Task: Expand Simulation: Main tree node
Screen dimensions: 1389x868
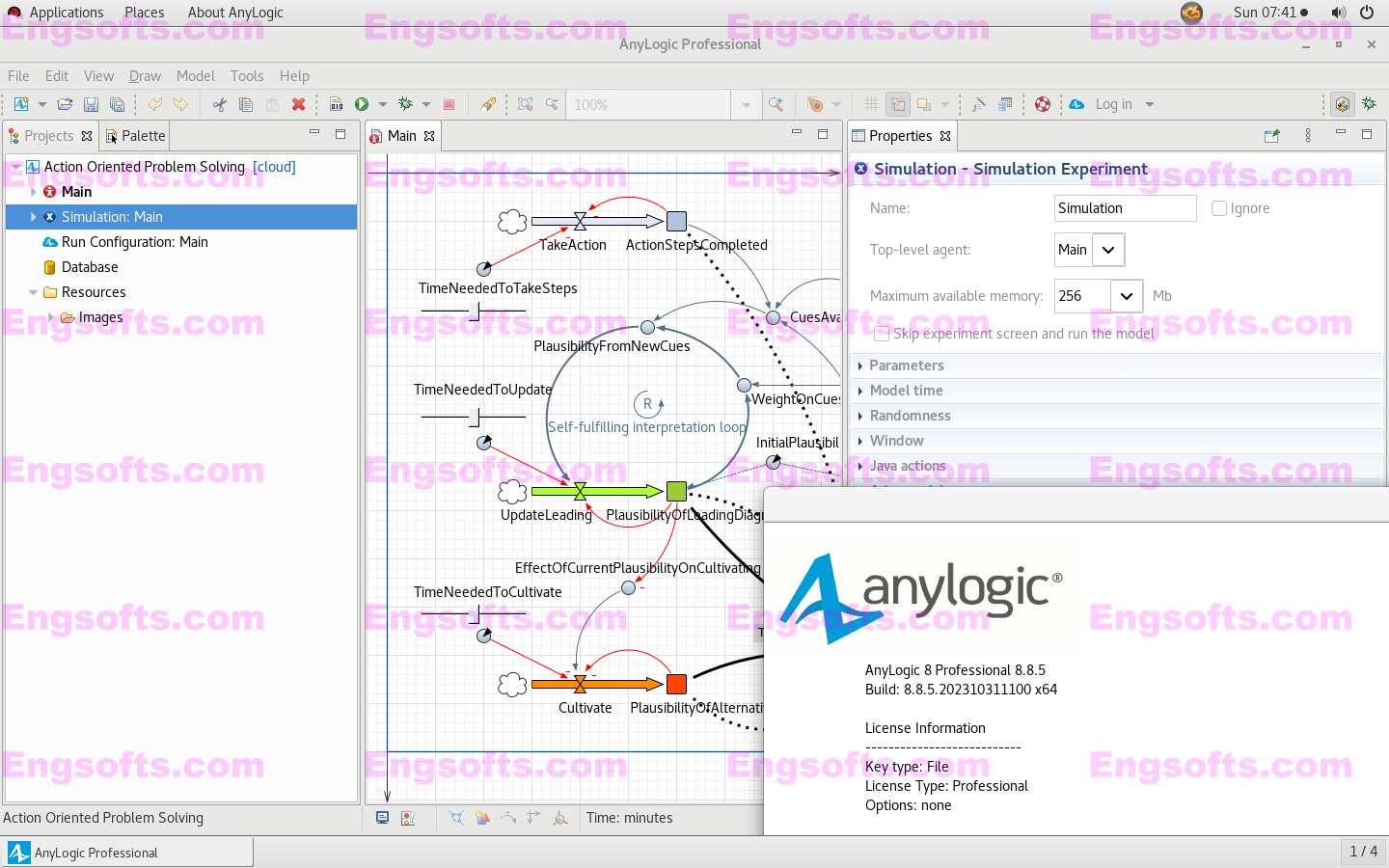Action: click(34, 217)
